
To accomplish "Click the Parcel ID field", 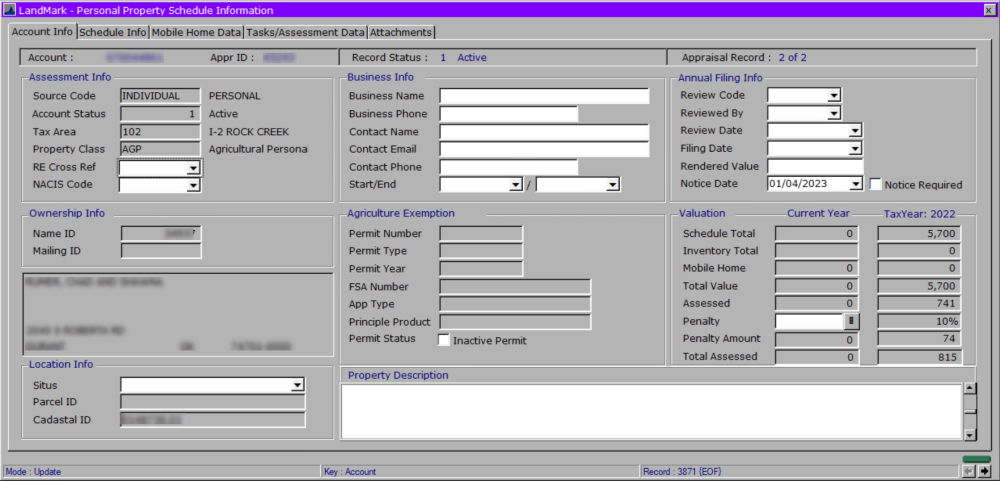I will pos(212,402).
